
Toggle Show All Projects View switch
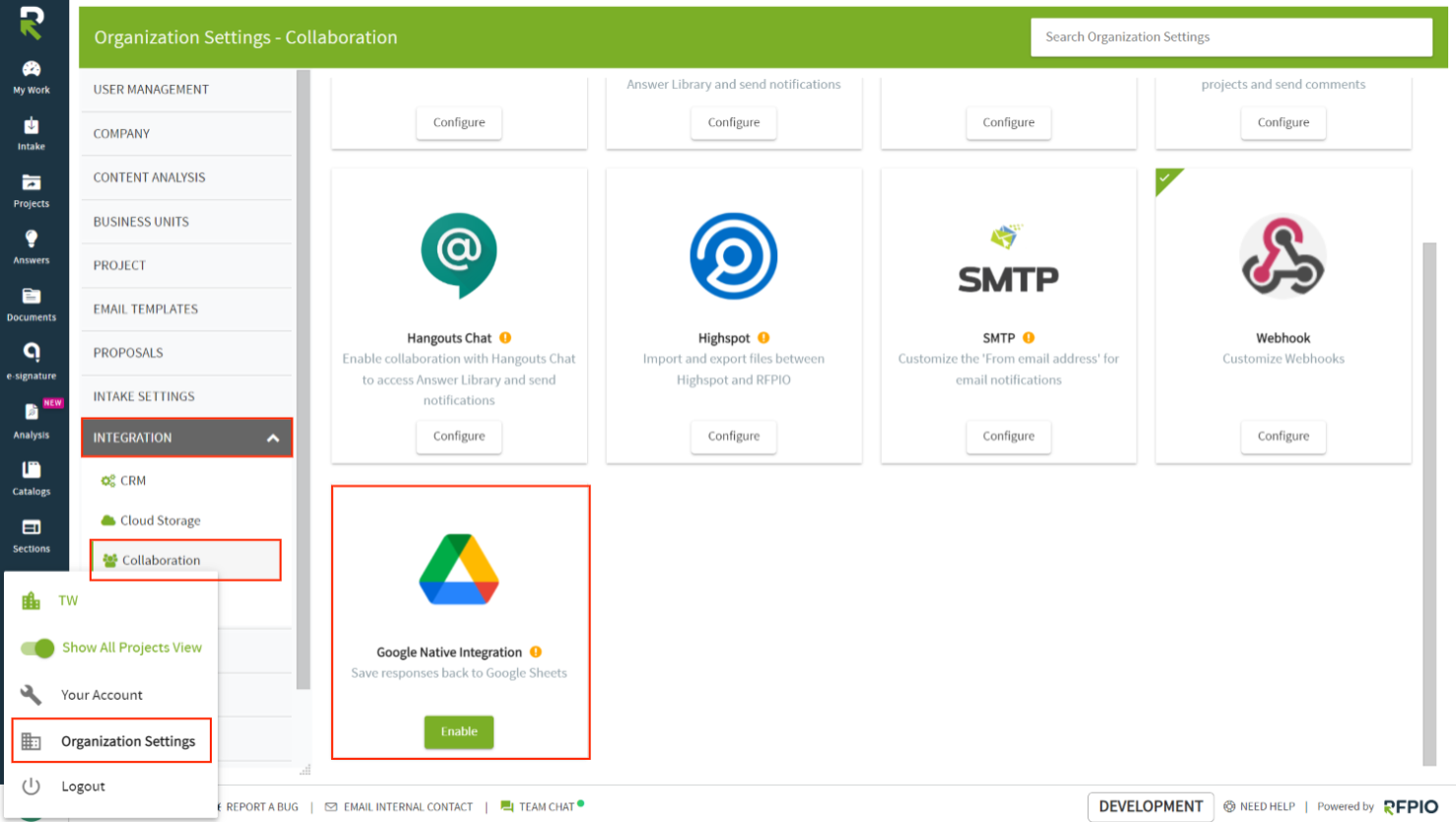[x=37, y=648]
